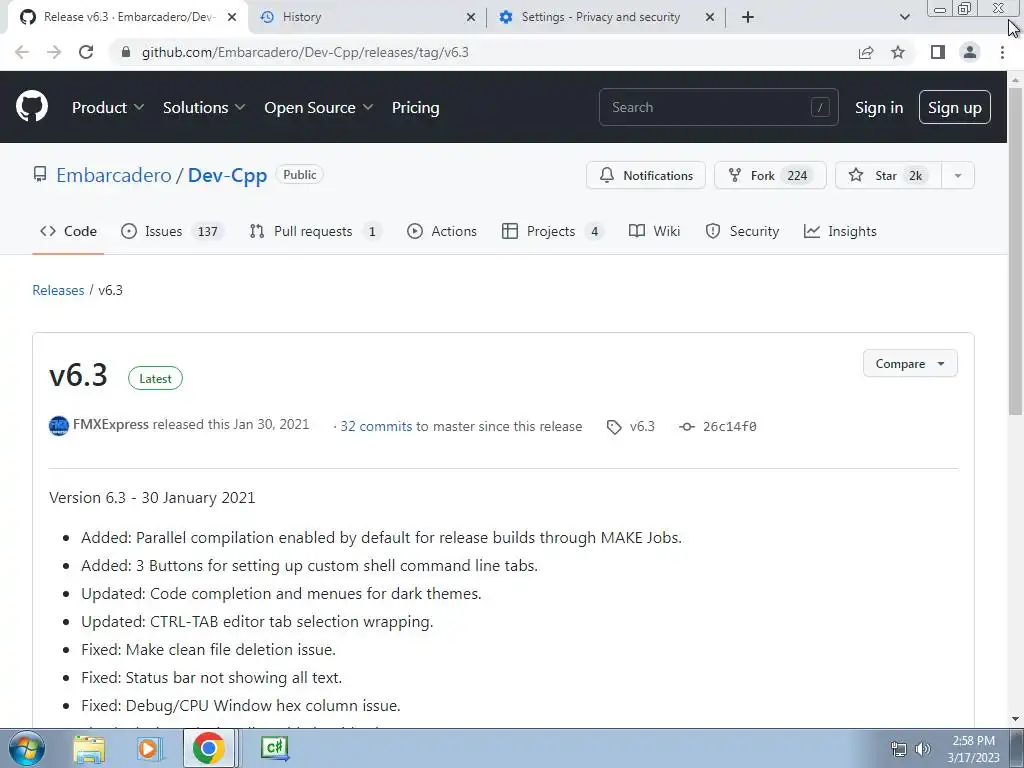Screen dimensions: 1024x768
Task: Click the scrollbar down arrow
Action: (1015, 719)
